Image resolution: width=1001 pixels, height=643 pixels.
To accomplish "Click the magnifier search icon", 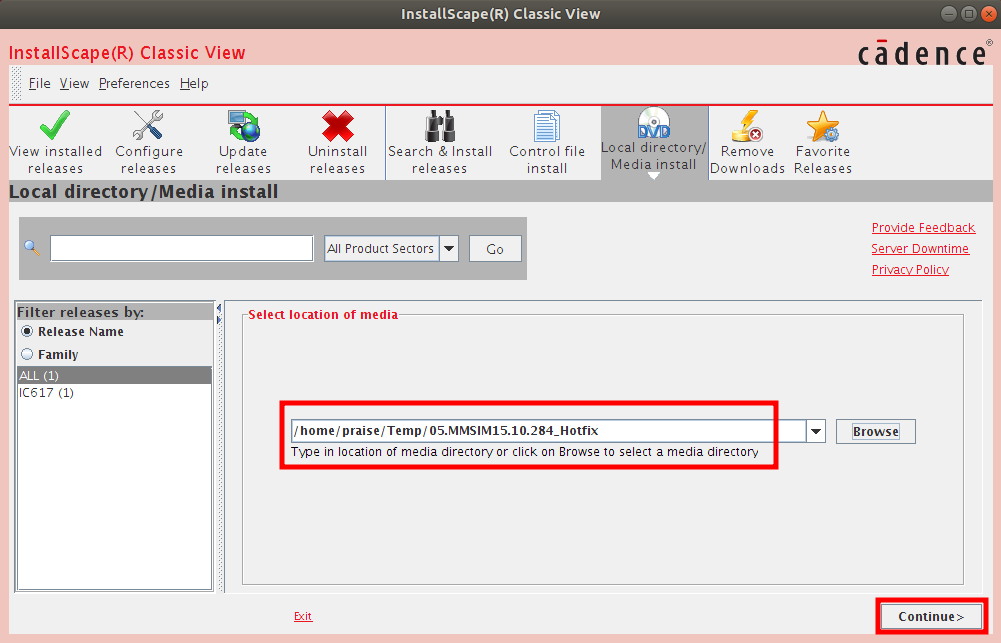I will click(x=32, y=248).
